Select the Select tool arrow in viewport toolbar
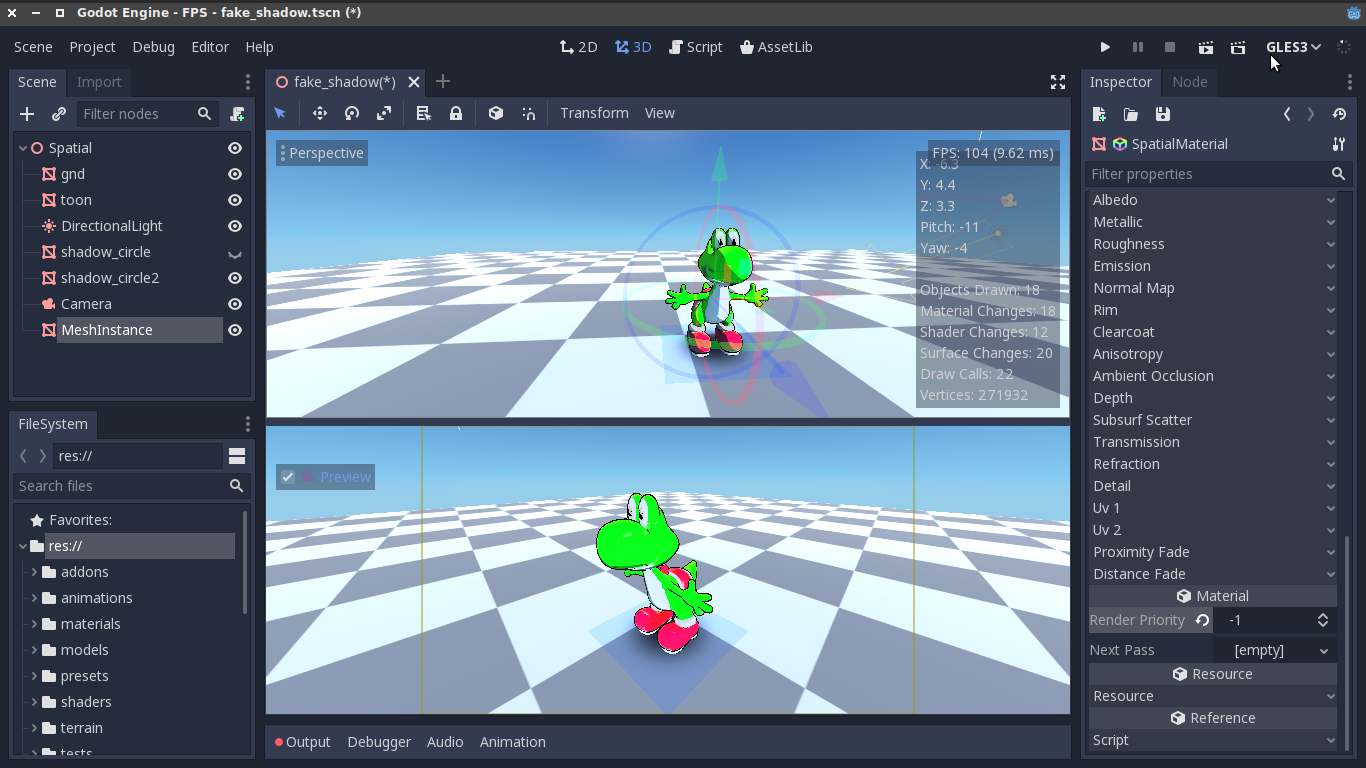Screen dimensions: 1366x768 pyautogui.click(x=280, y=113)
